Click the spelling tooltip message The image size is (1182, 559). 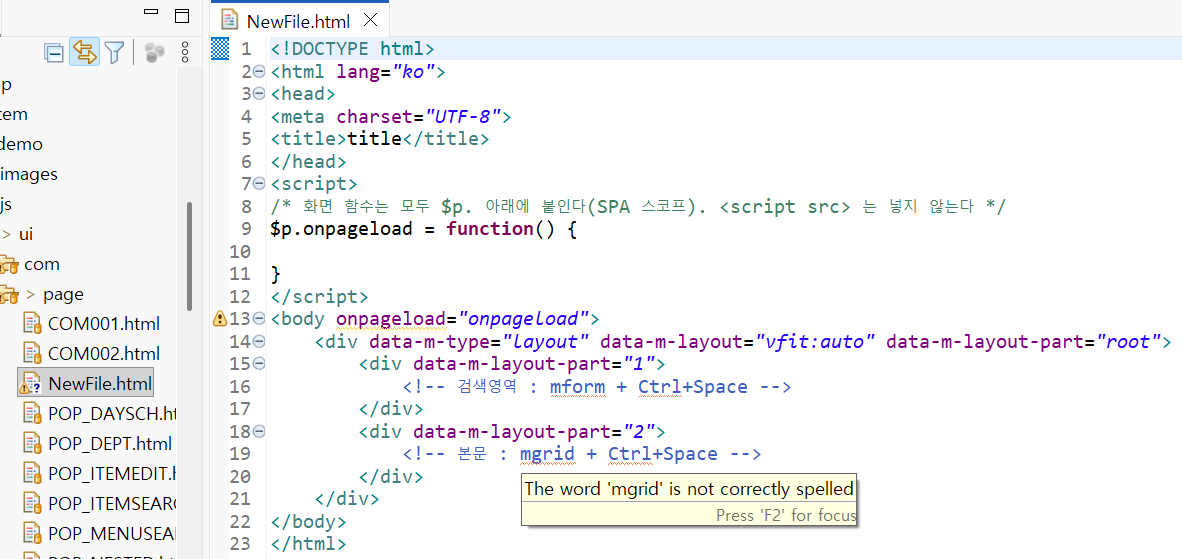point(689,489)
